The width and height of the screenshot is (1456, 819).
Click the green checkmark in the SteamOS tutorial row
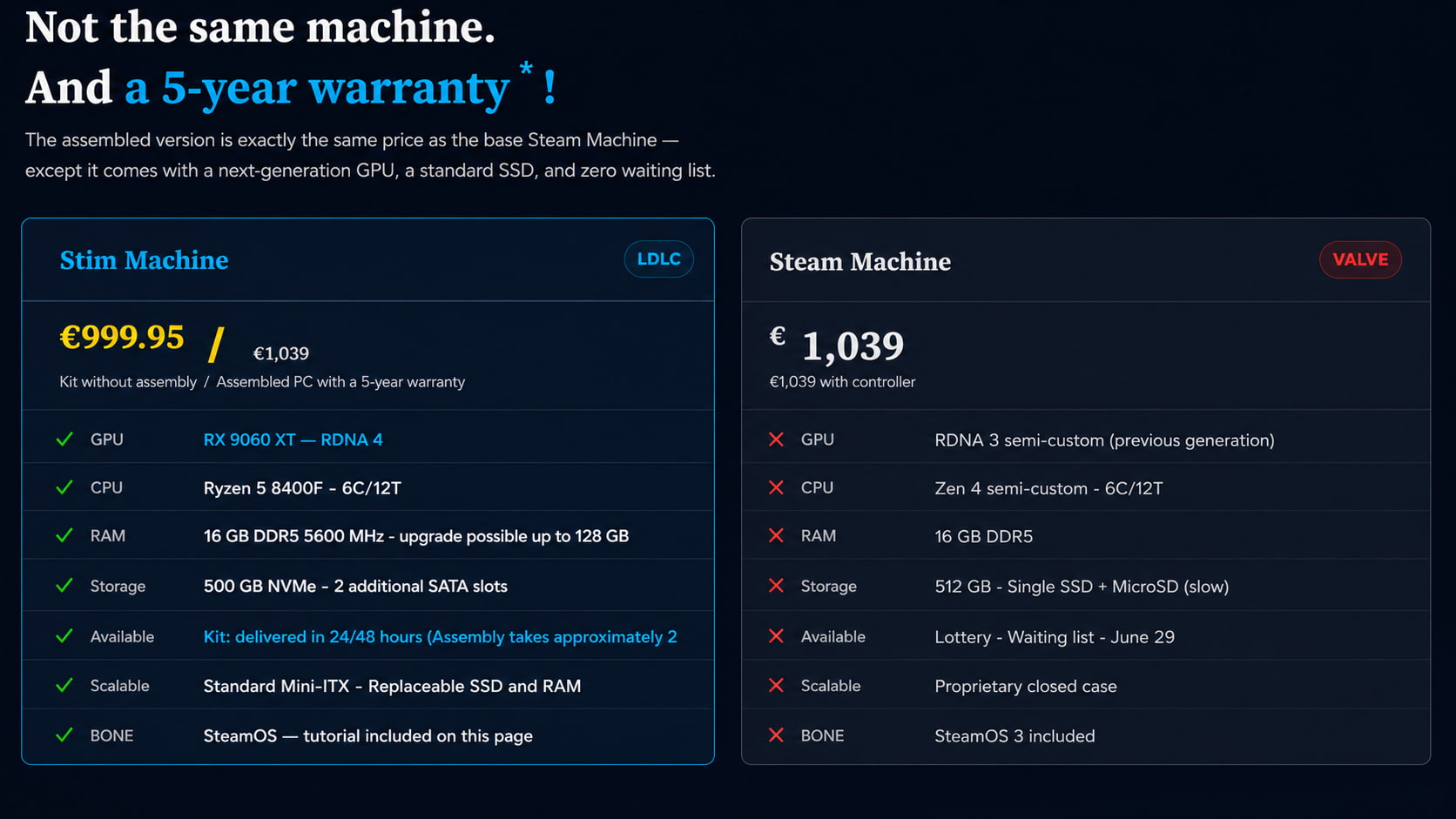coord(64,735)
